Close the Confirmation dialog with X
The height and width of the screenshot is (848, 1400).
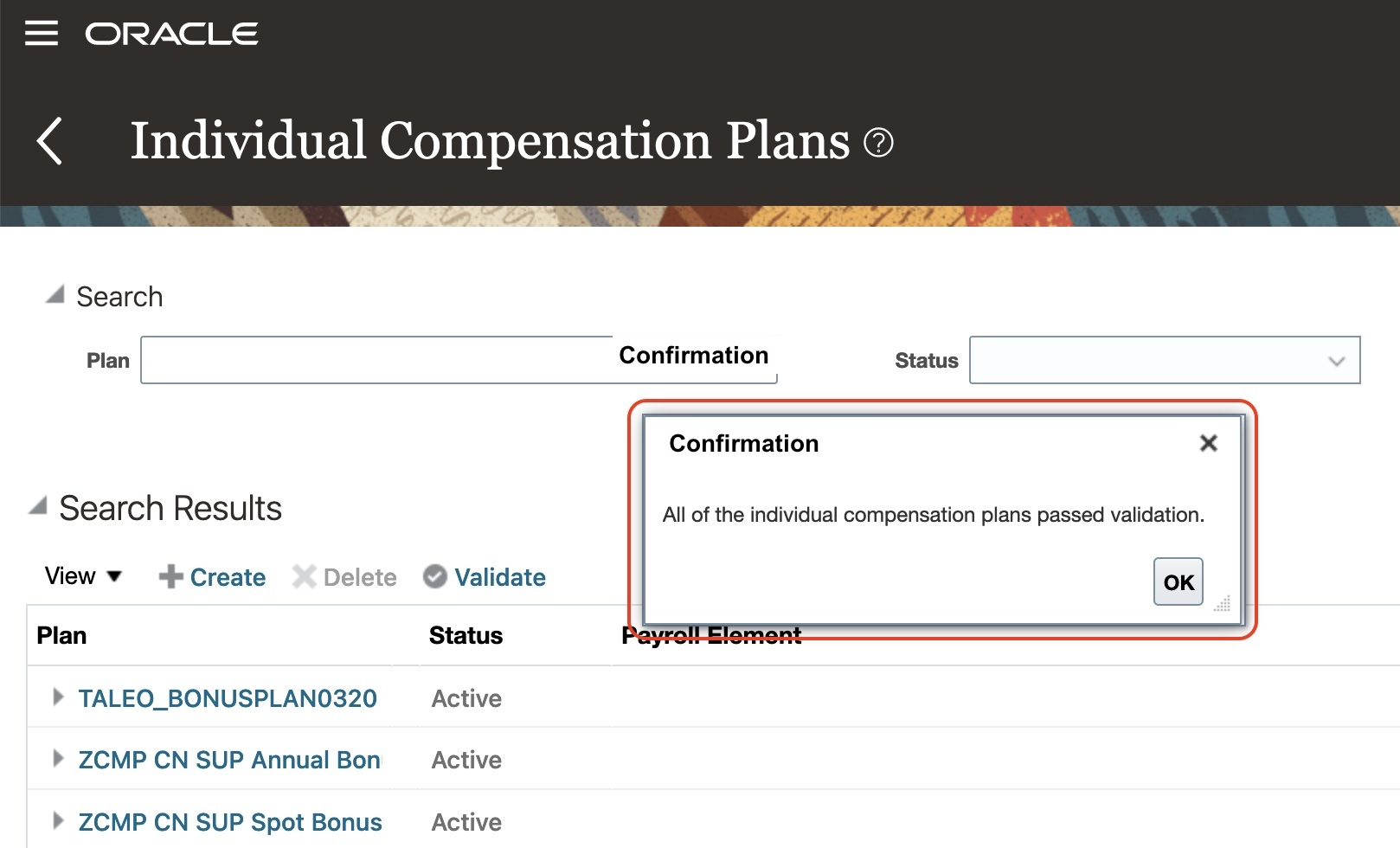point(1208,443)
